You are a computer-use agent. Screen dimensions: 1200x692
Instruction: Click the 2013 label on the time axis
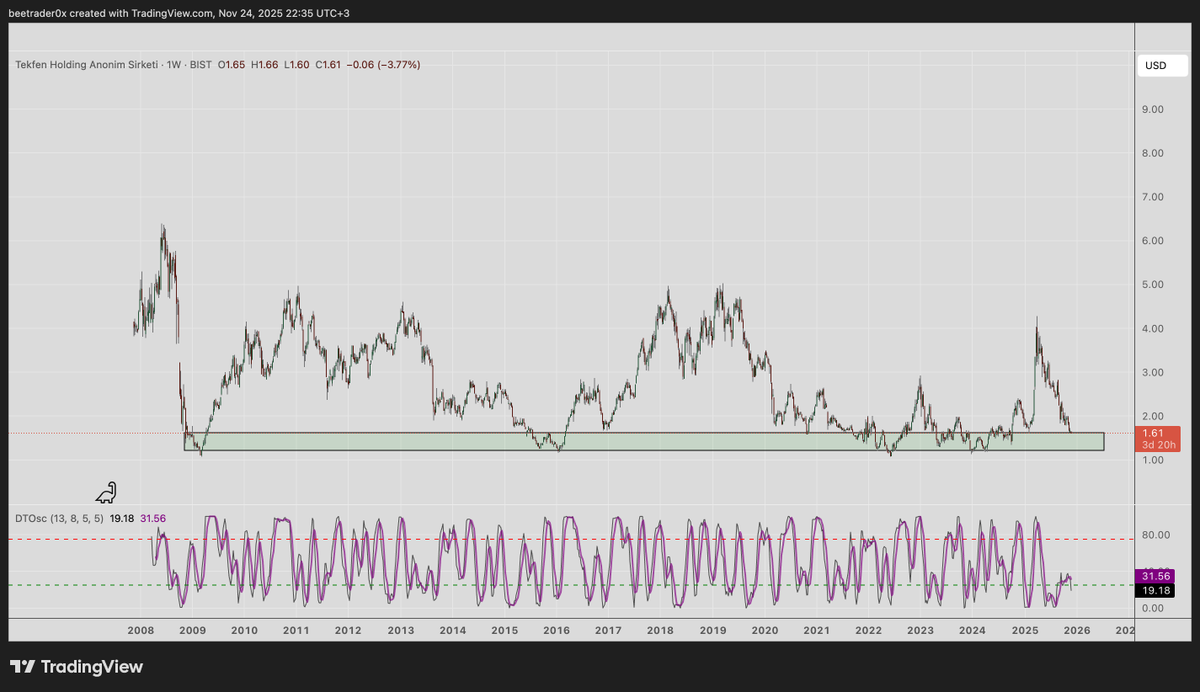(x=400, y=631)
